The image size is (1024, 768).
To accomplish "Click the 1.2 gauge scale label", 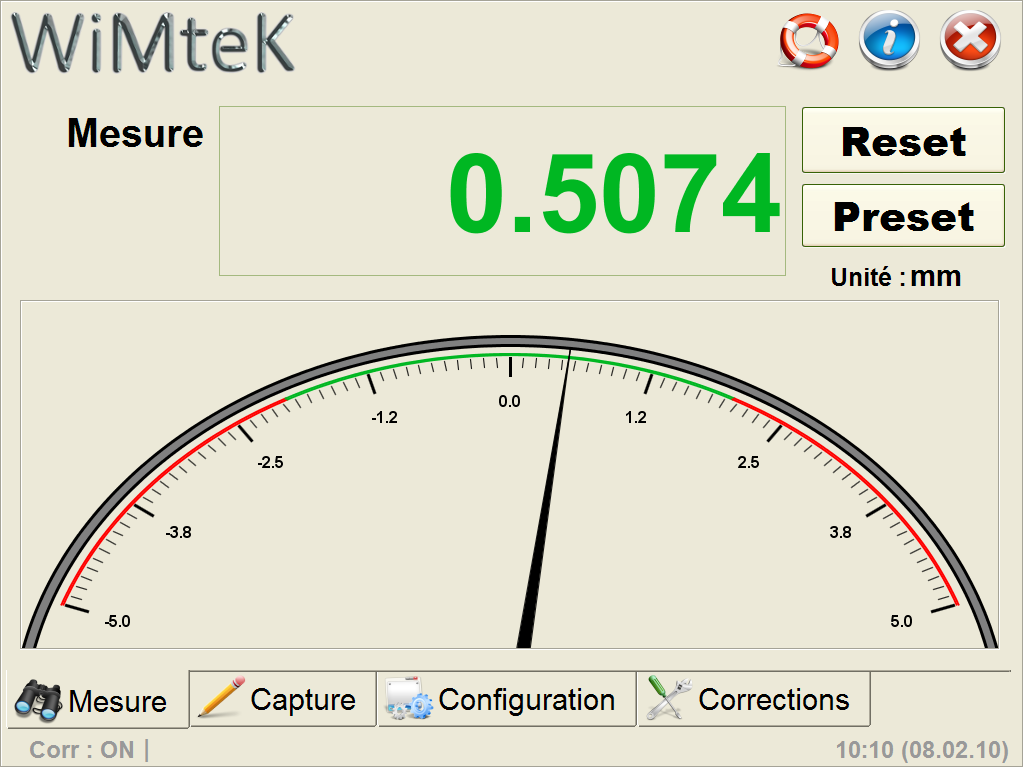I will point(635,418).
